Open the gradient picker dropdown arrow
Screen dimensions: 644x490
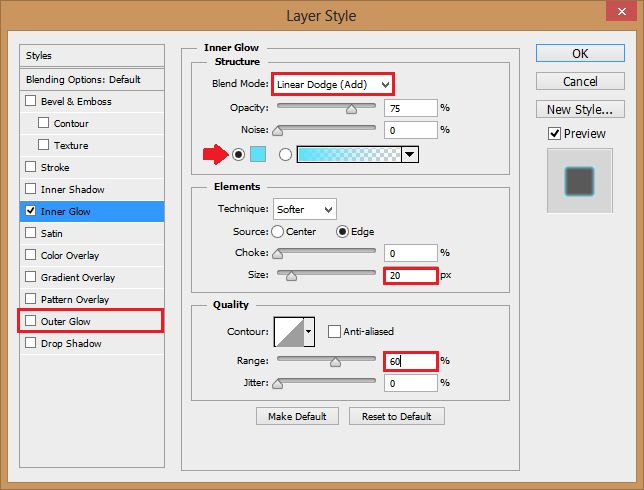tap(409, 155)
